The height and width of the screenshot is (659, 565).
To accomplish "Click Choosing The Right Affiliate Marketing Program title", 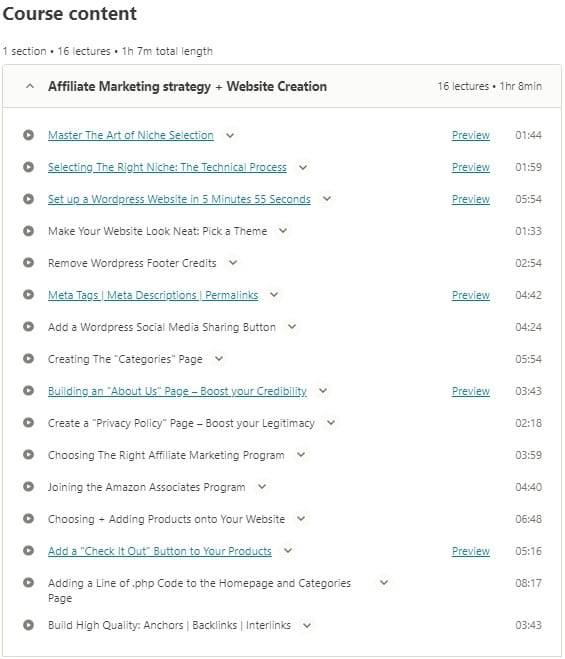I will [x=166, y=455].
